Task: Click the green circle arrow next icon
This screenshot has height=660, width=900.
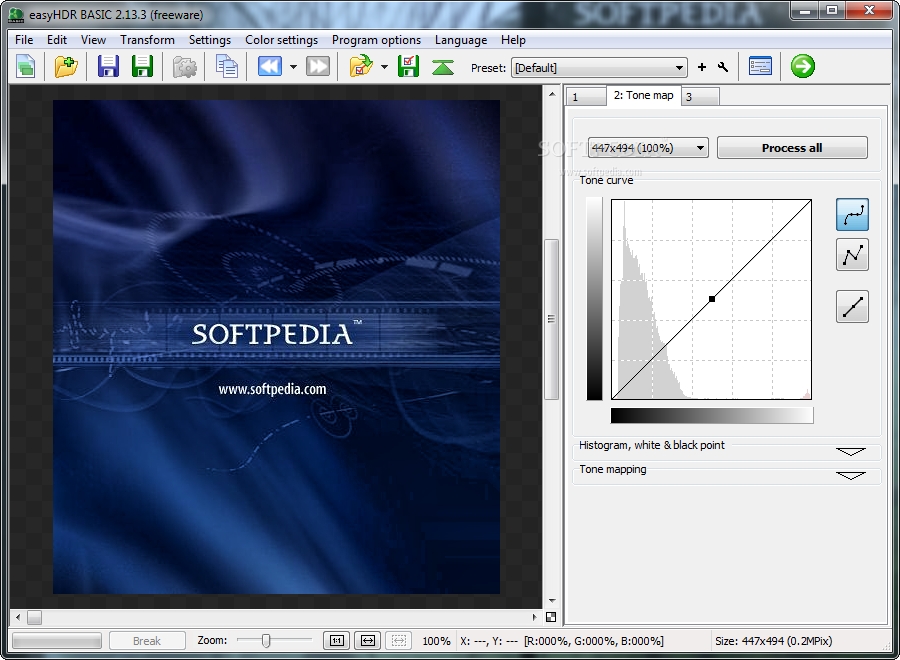Action: 802,66
